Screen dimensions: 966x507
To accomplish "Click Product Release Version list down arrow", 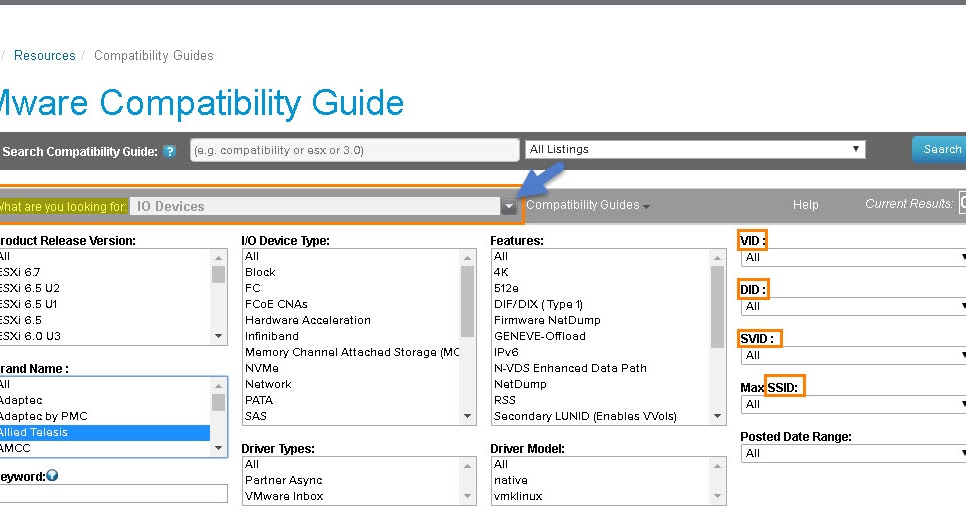I will pos(219,336).
